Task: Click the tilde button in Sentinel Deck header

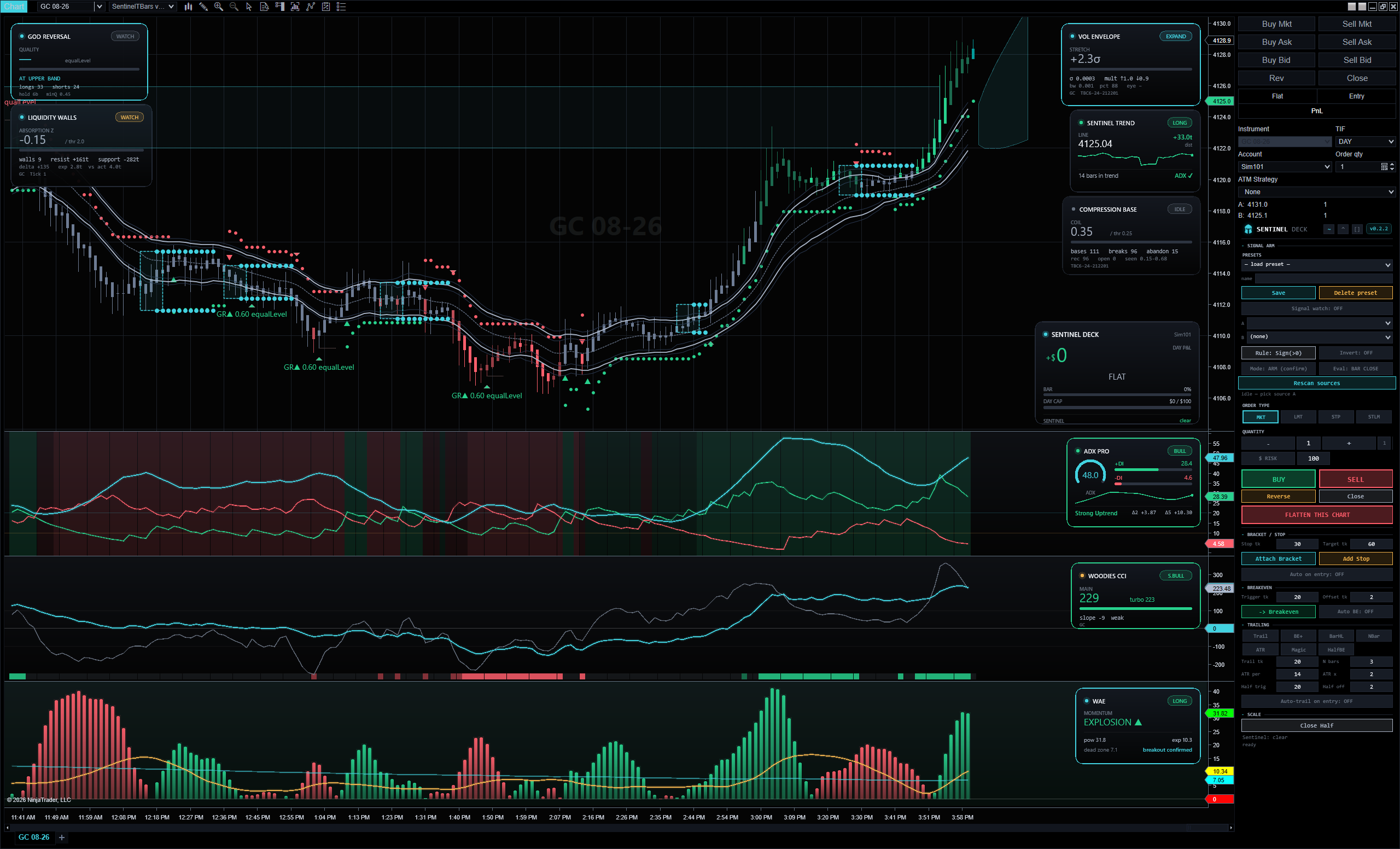Action: coord(1328,229)
